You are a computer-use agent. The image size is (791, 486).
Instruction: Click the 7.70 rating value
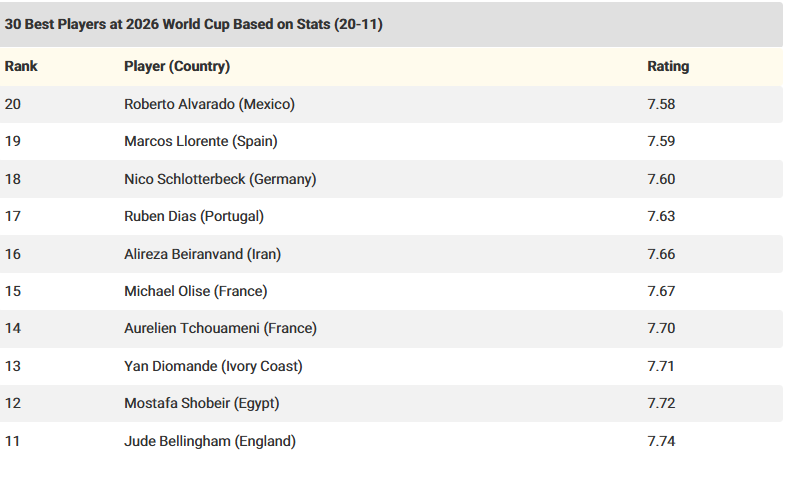coord(661,329)
